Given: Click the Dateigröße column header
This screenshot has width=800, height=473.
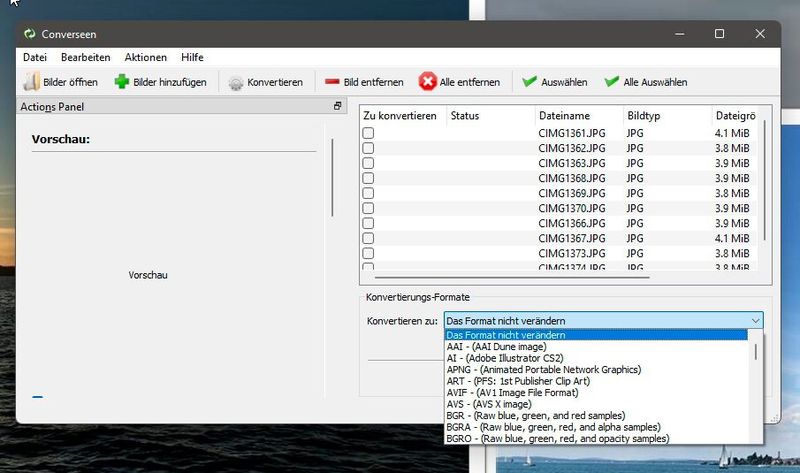Looking at the screenshot, I should pos(735,116).
